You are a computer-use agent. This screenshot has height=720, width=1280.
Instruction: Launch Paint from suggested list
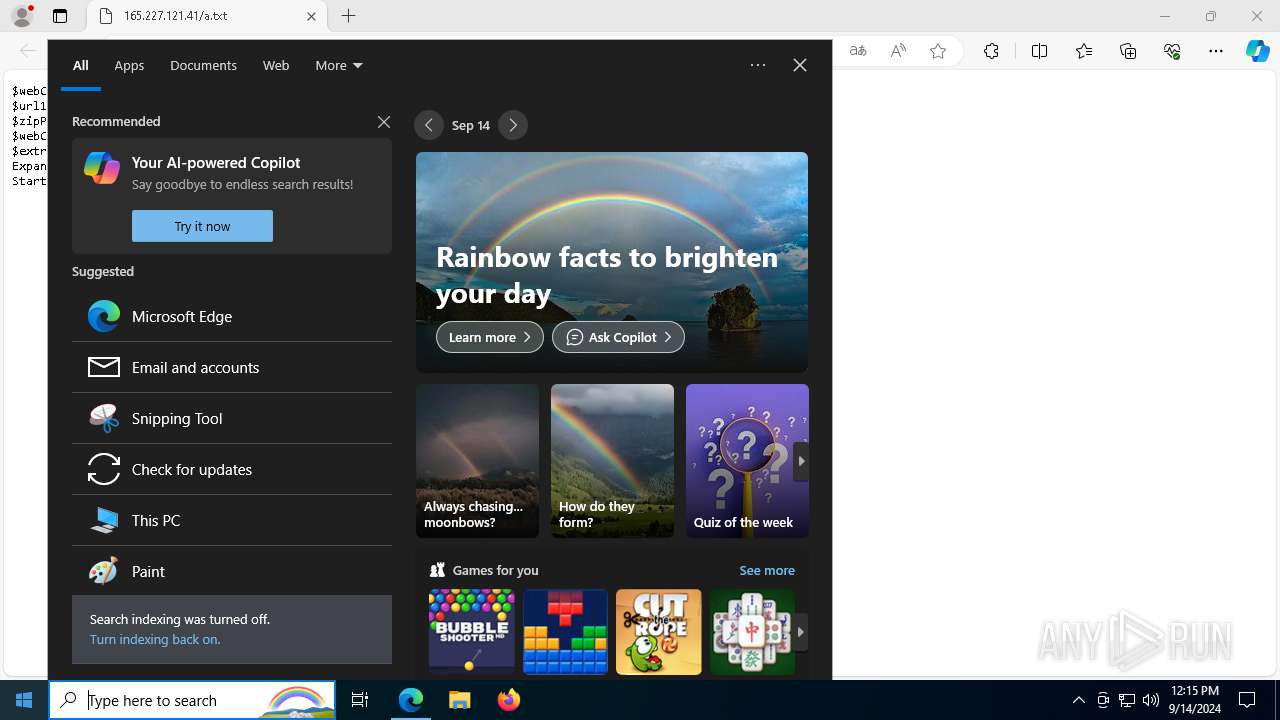pyautogui.click(x=232, y=571)
